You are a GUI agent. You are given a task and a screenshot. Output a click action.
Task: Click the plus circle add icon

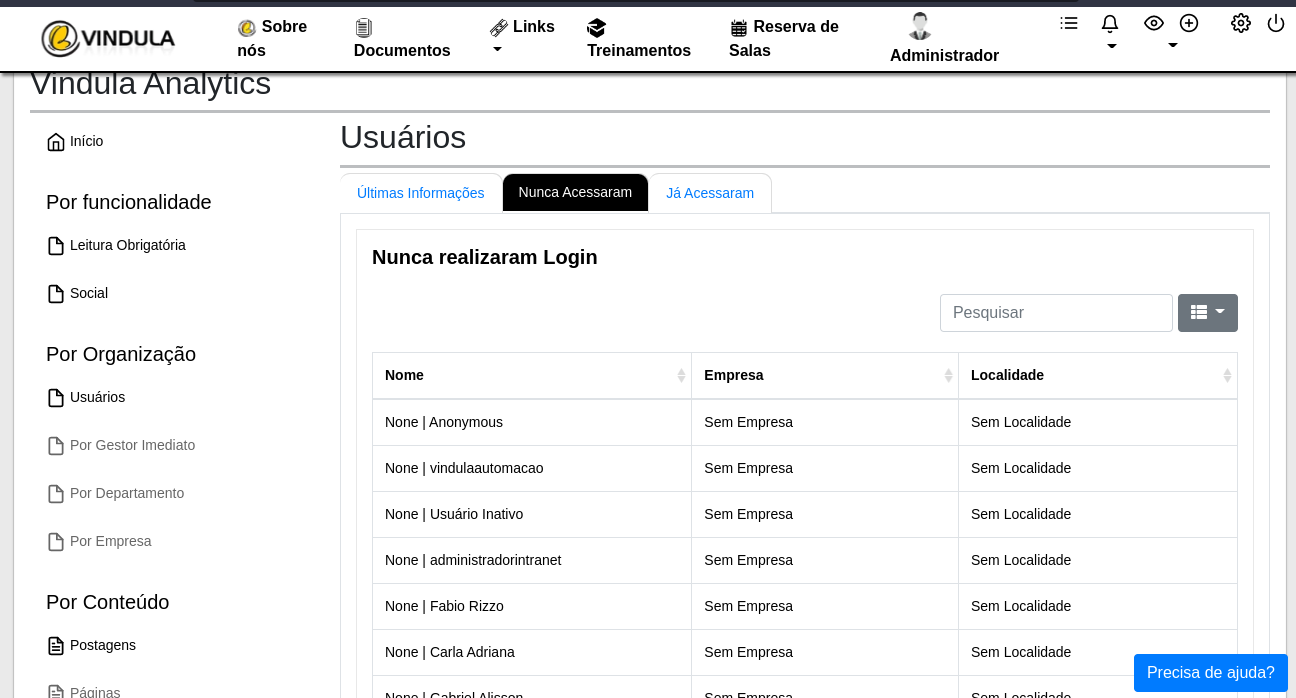coord(1189,23)
